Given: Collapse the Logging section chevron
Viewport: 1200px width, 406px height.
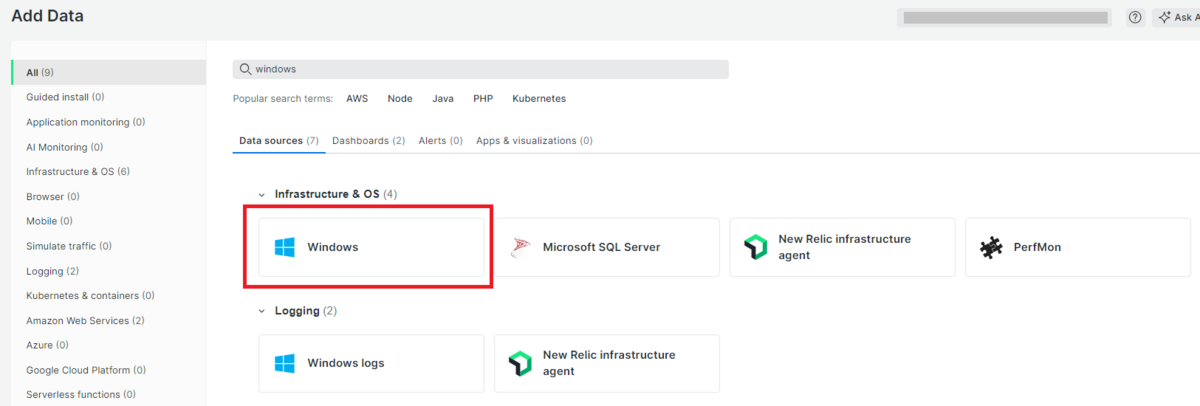Looking at the screenshot, I should 262,311.
